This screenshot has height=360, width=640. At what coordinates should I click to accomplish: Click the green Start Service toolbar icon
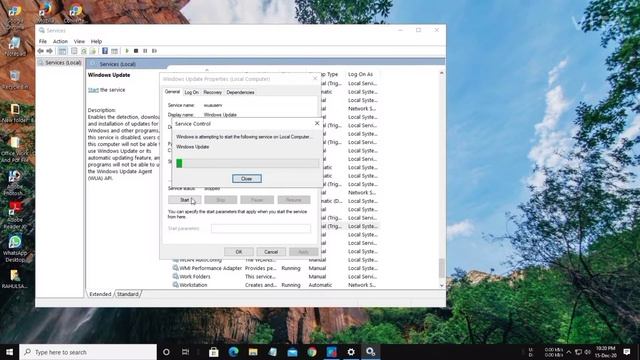coord(127,51)
